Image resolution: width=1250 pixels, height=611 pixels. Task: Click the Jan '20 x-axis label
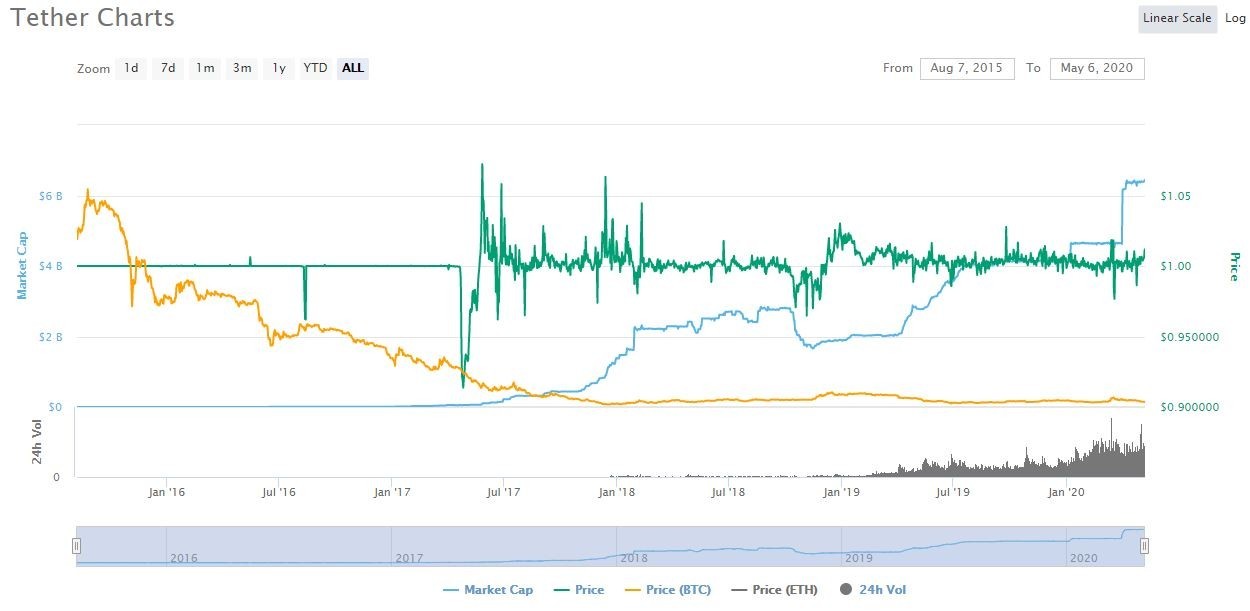[1067, 491]
